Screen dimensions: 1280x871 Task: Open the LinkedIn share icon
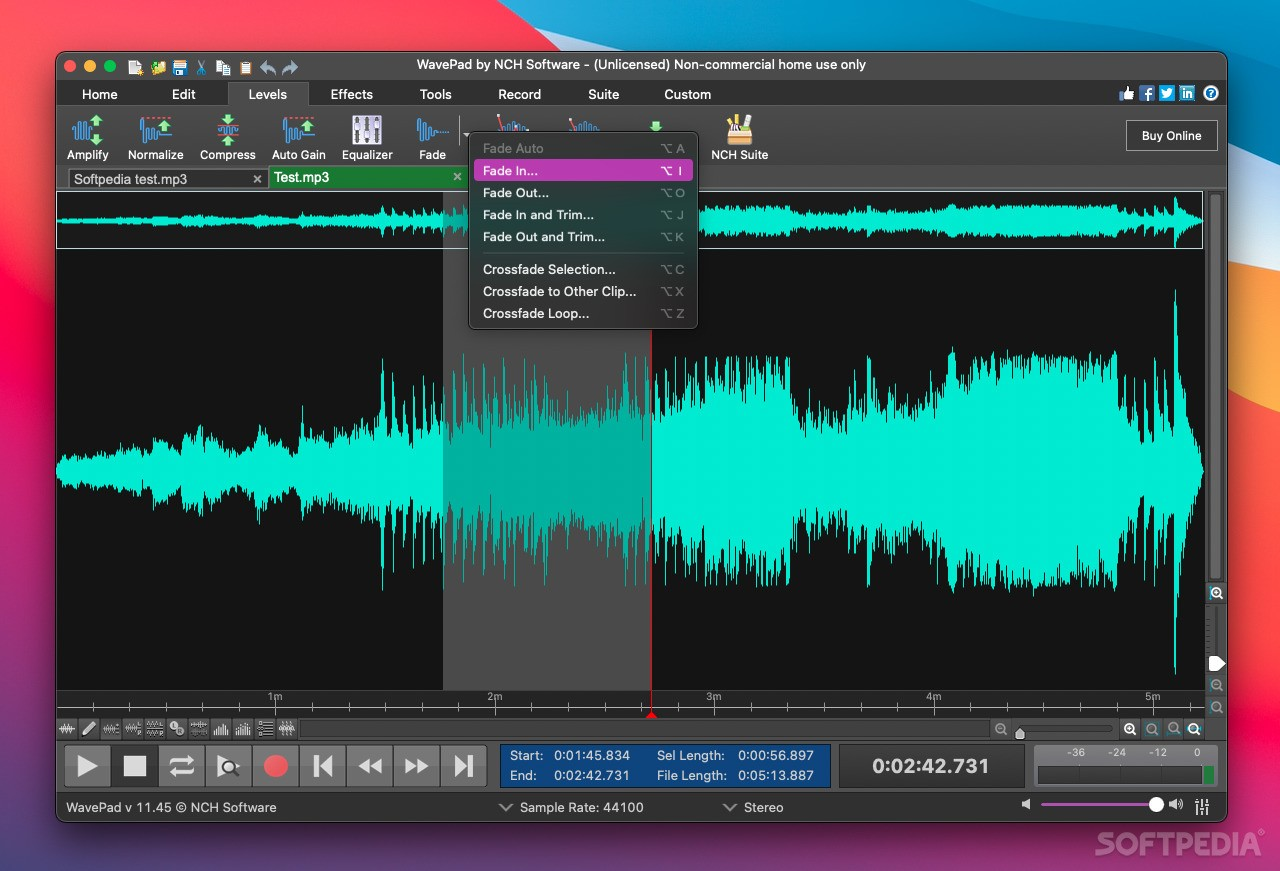pyautogui.click(x=1187, y=93)
